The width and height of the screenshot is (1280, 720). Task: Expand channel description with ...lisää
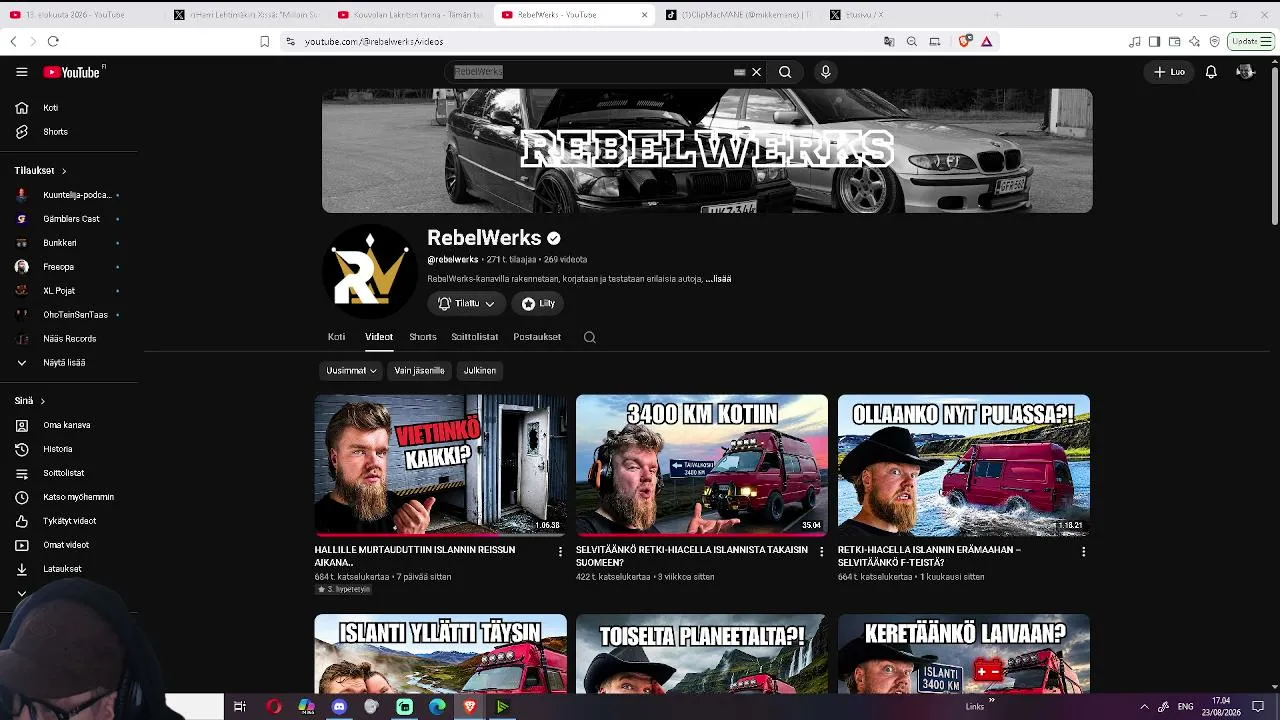[718, 279]
